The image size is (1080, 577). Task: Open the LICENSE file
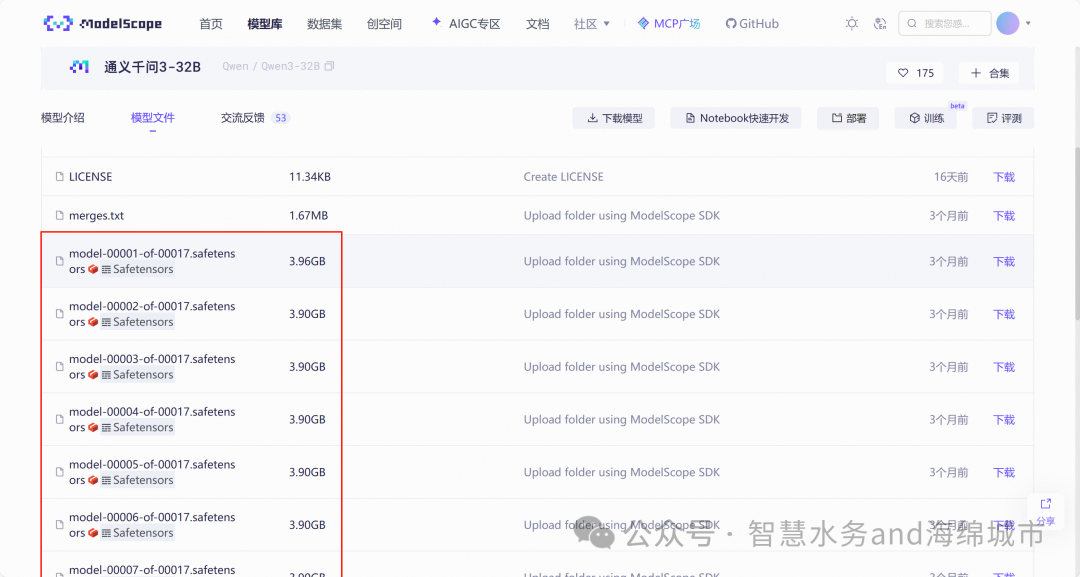click(90, 177)
